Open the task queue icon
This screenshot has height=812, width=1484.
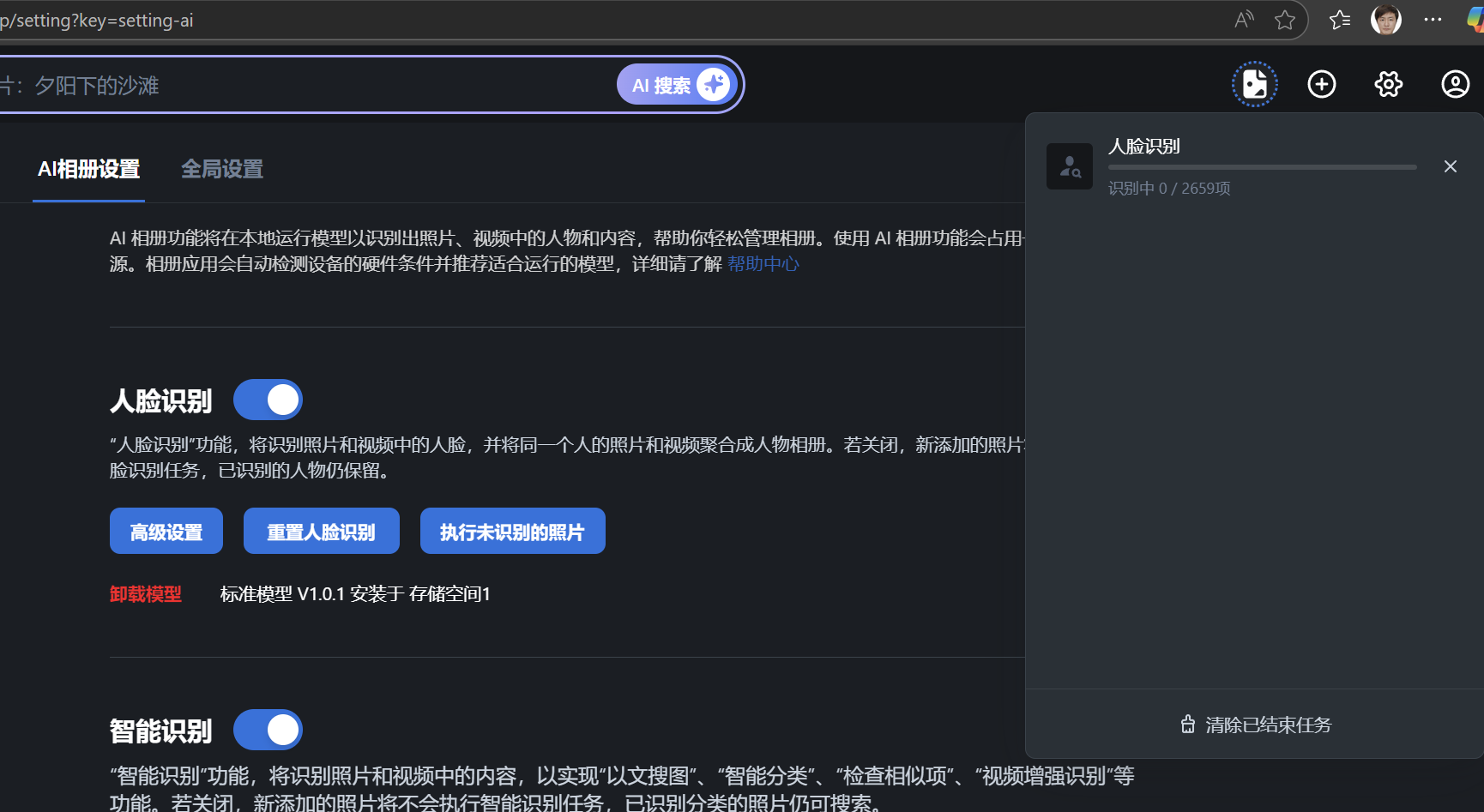pos(1255,84)
